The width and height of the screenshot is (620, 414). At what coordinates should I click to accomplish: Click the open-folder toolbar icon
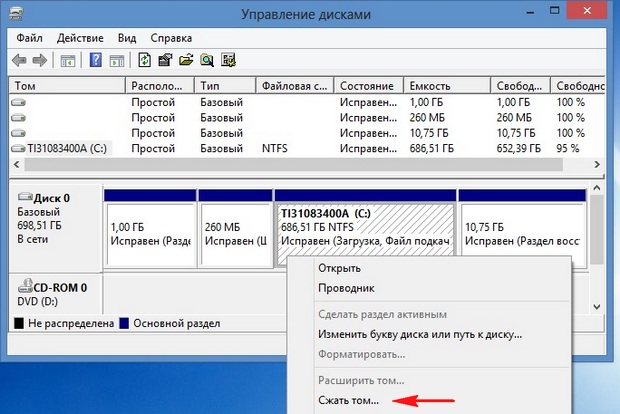186,60
